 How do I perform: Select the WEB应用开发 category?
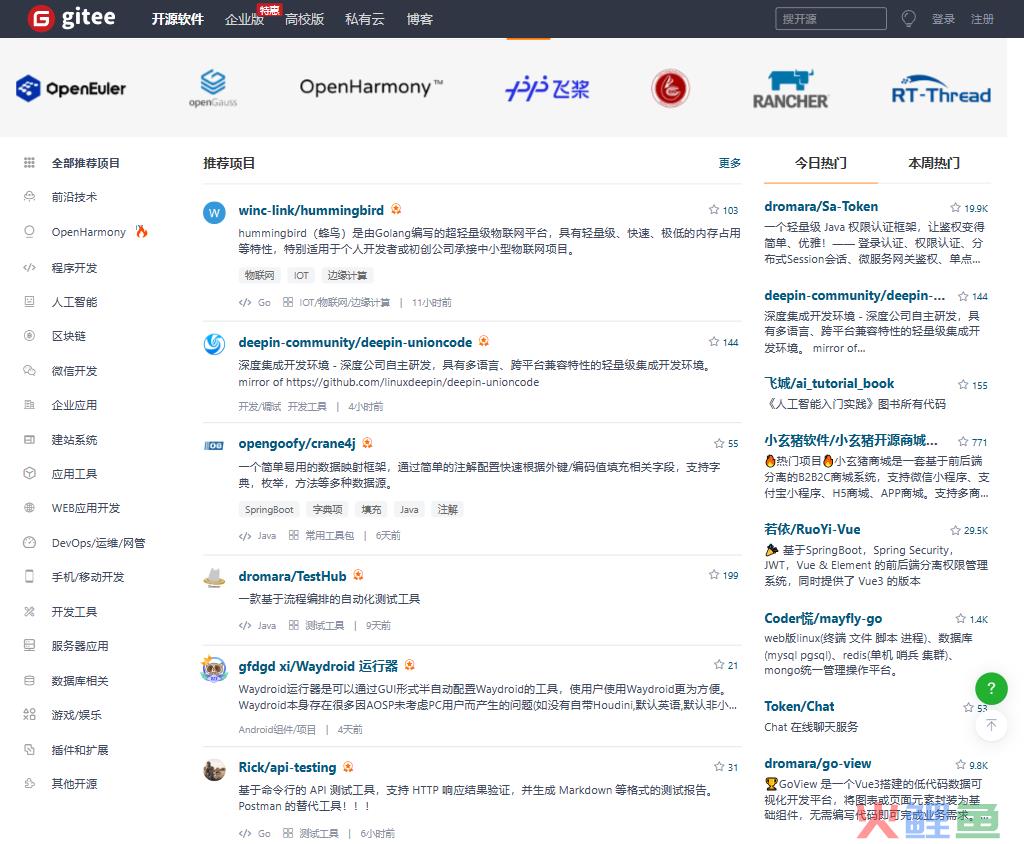pyautogui.click(x=86, y=508)
